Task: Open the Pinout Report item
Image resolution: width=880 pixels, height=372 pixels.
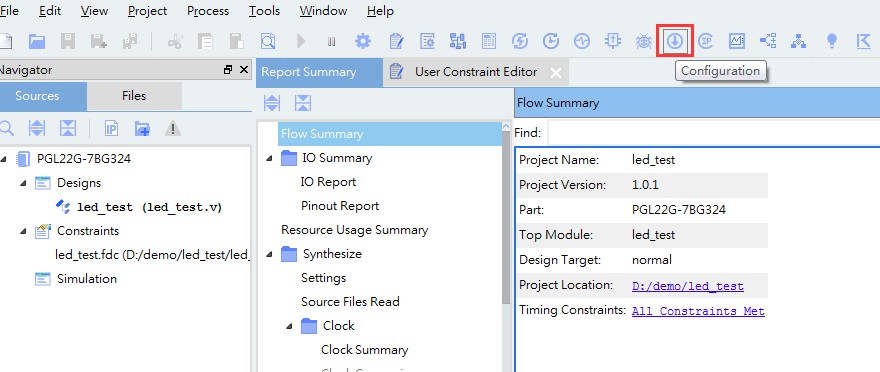Action: click(340, 206)
